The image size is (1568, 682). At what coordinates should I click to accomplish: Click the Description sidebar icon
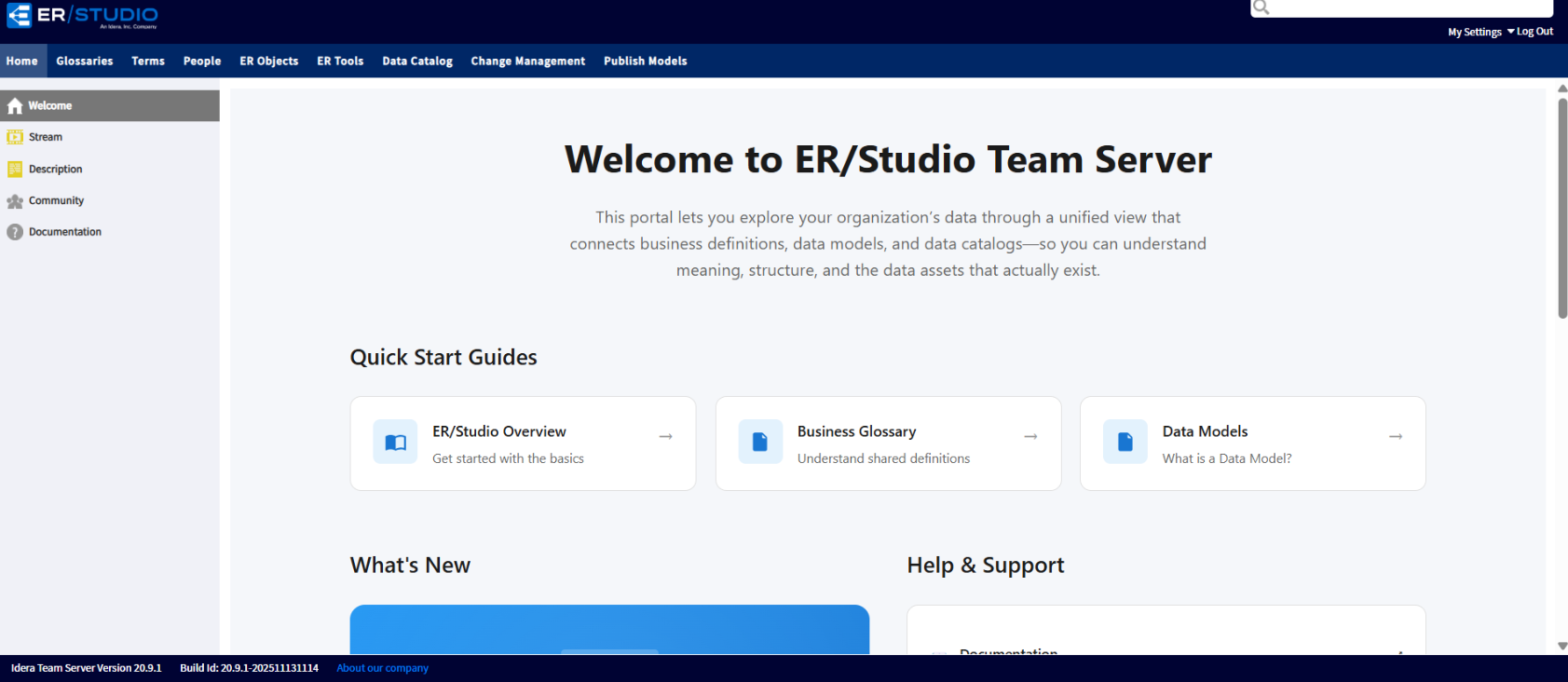pyautogui.click(x=15, y=169)
